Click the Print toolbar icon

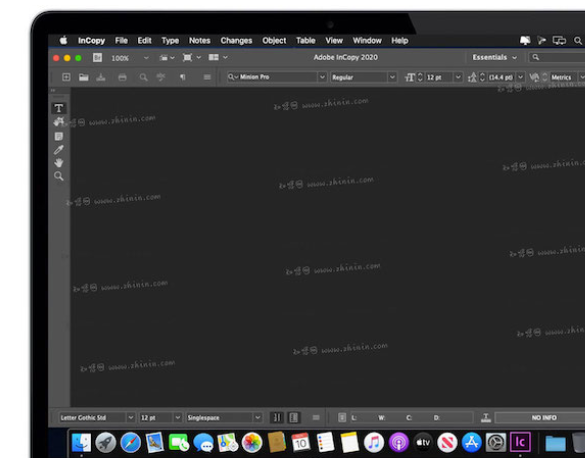pos(122,77)
